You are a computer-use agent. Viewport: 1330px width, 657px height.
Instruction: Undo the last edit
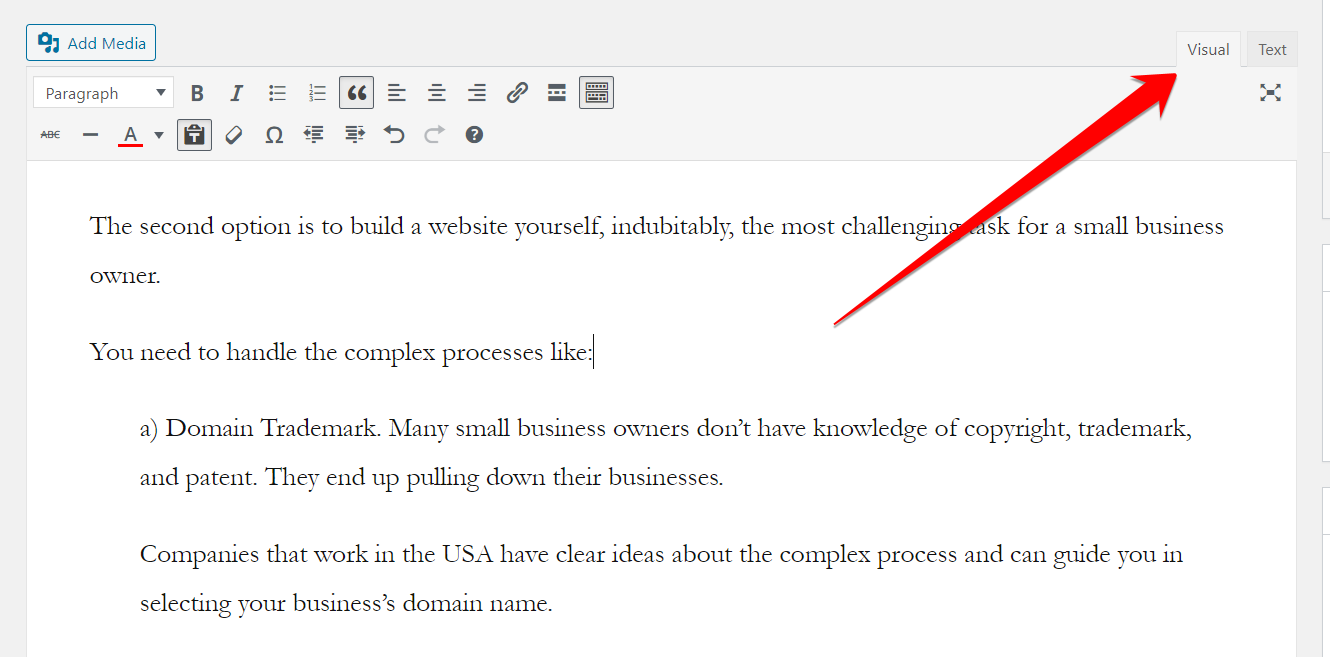point(394,134)
